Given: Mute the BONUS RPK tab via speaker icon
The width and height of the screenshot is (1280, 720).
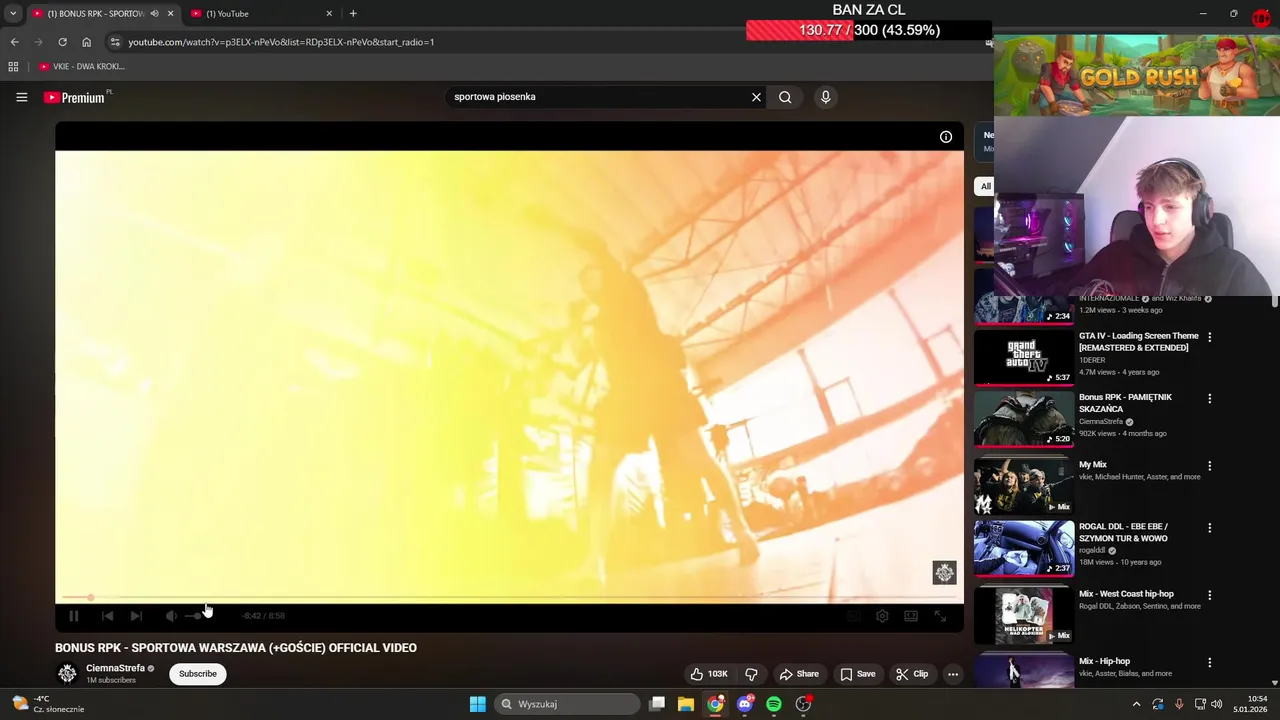Looking at the screenshot, I should tap(154, 14).
